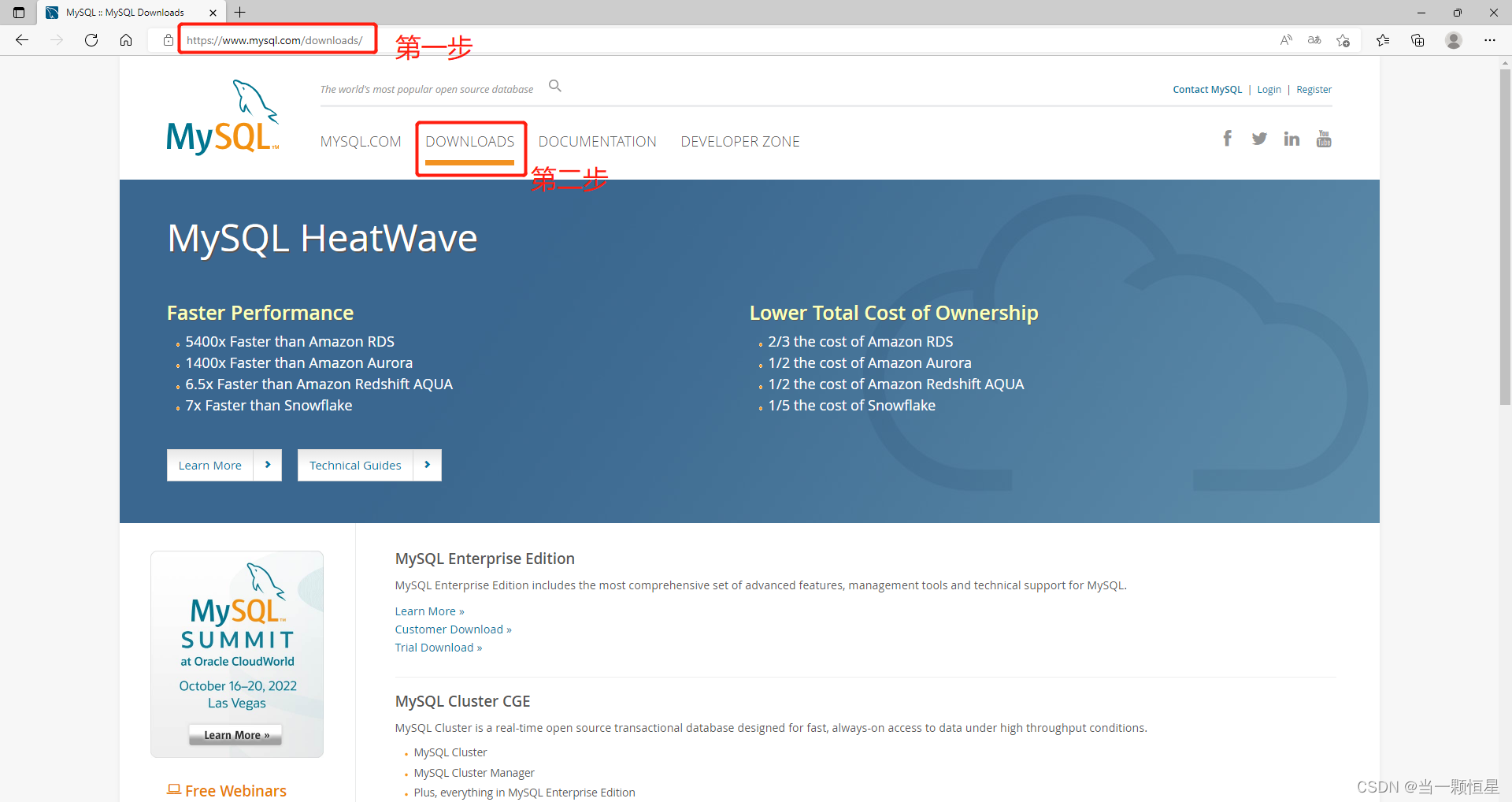This screenshot has height=802, width=1512.
Task: Open the Collections icon
Action: point(1417,40)
